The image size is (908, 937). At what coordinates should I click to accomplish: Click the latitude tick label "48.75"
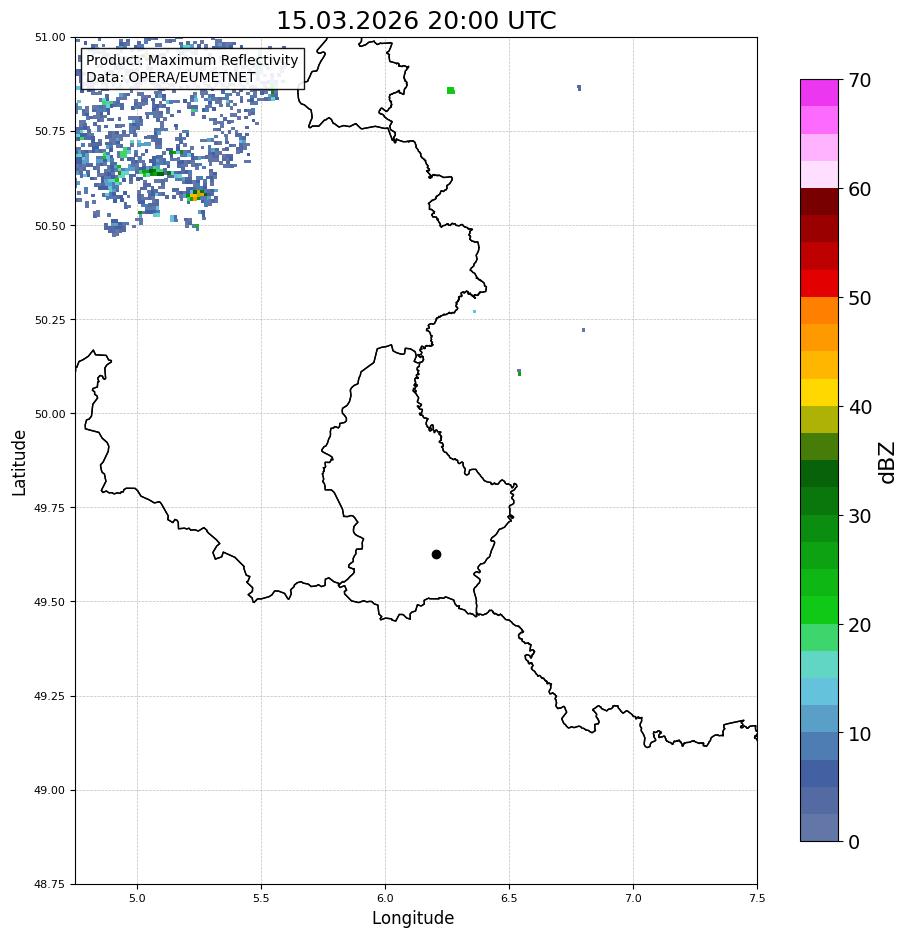[x=50, y=884]
